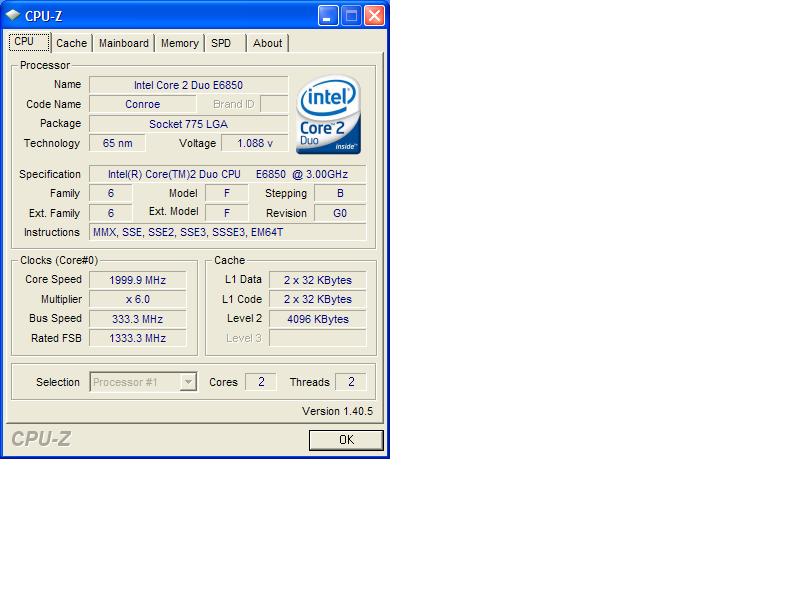Click the CPU-Z title bar app icon

[13, 15]
